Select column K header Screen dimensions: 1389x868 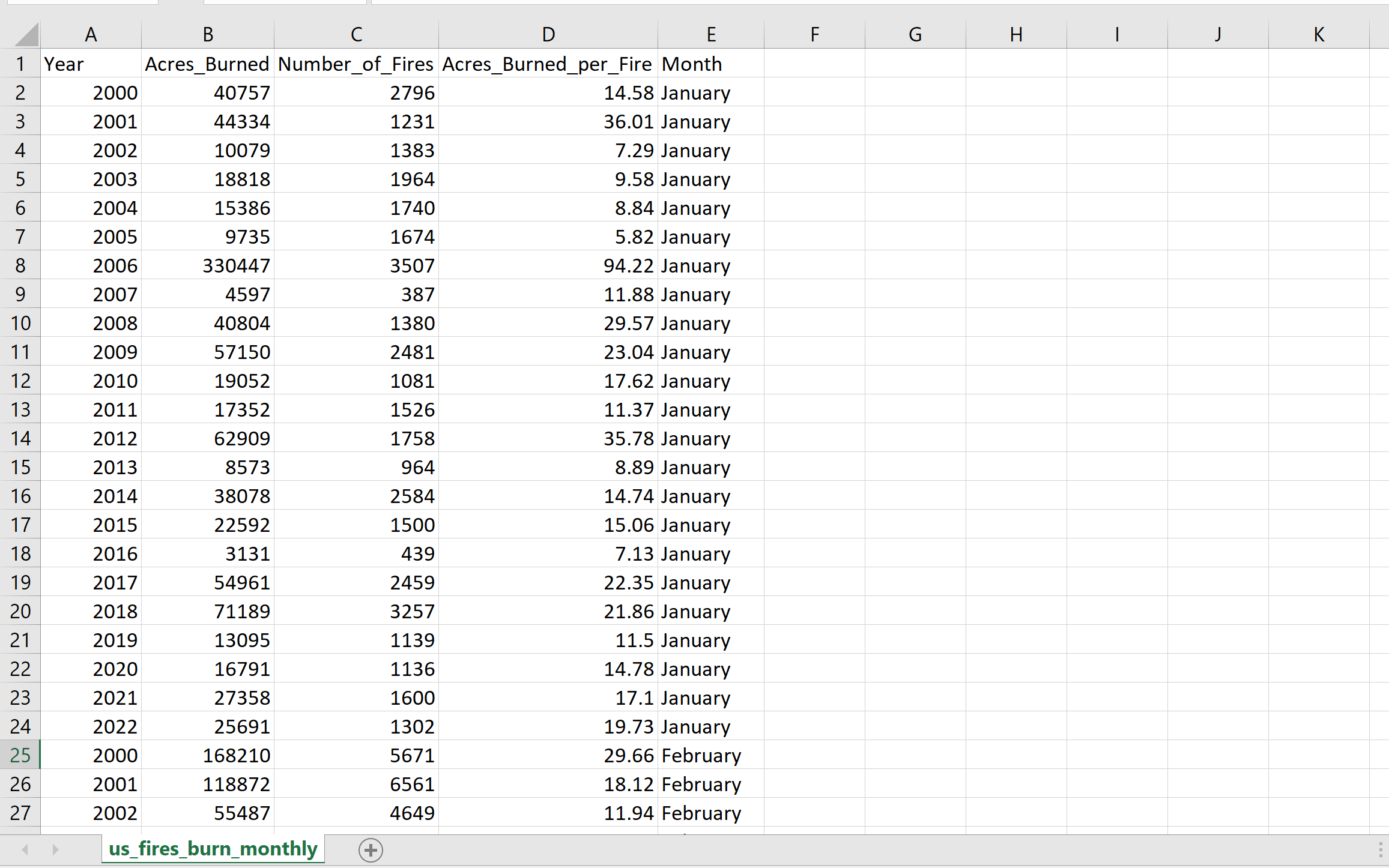[x=1319, y=35]
